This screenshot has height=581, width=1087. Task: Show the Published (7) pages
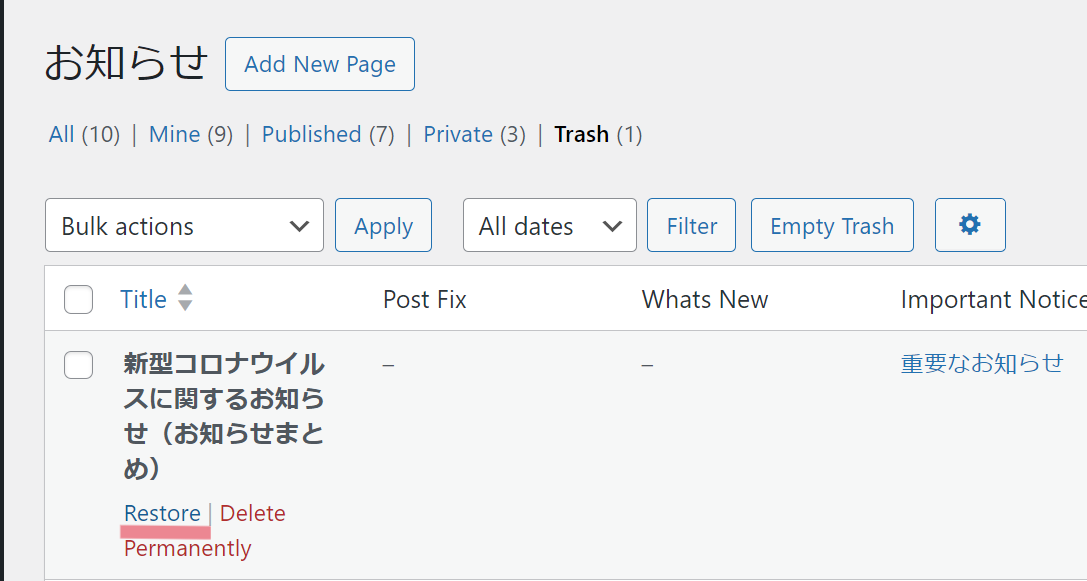tap(328, 134)
